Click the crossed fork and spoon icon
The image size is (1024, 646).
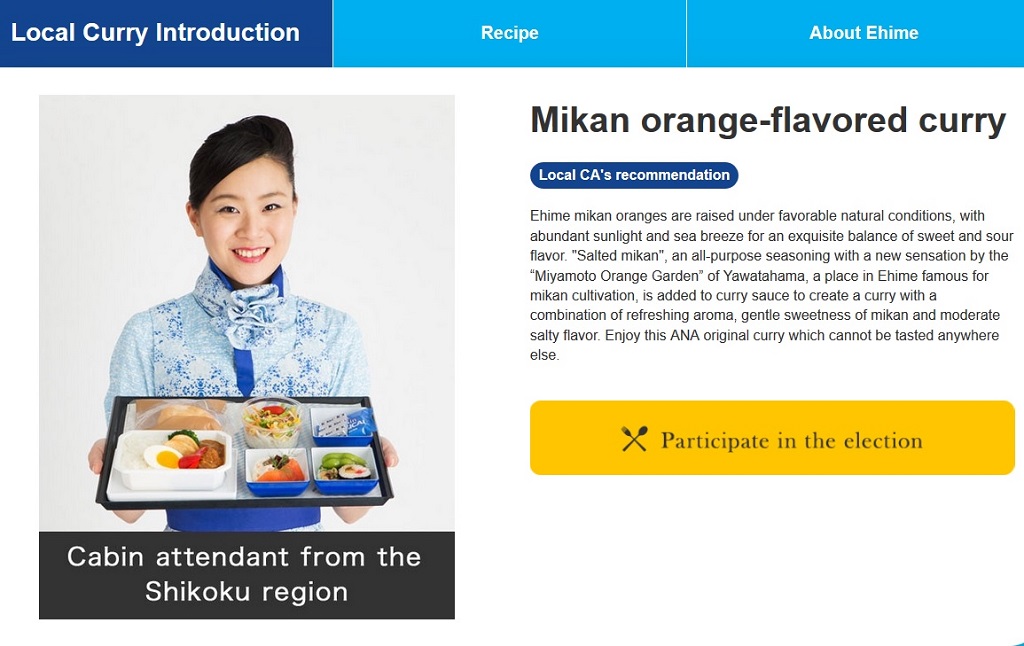coord(634,439)
